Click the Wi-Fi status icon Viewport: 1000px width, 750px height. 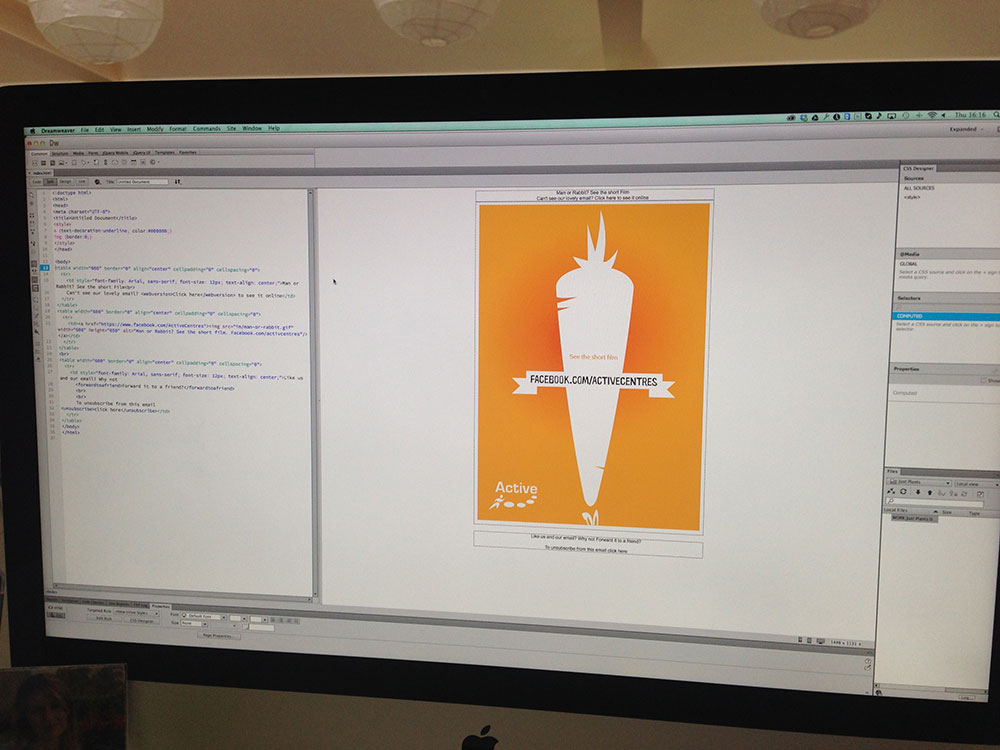932,115
